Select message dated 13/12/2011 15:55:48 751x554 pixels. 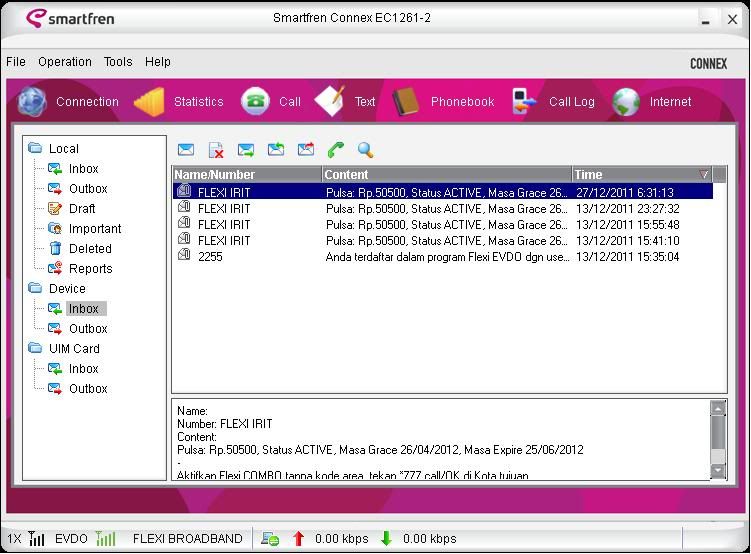pyautogui.click(x=443, y=225)
